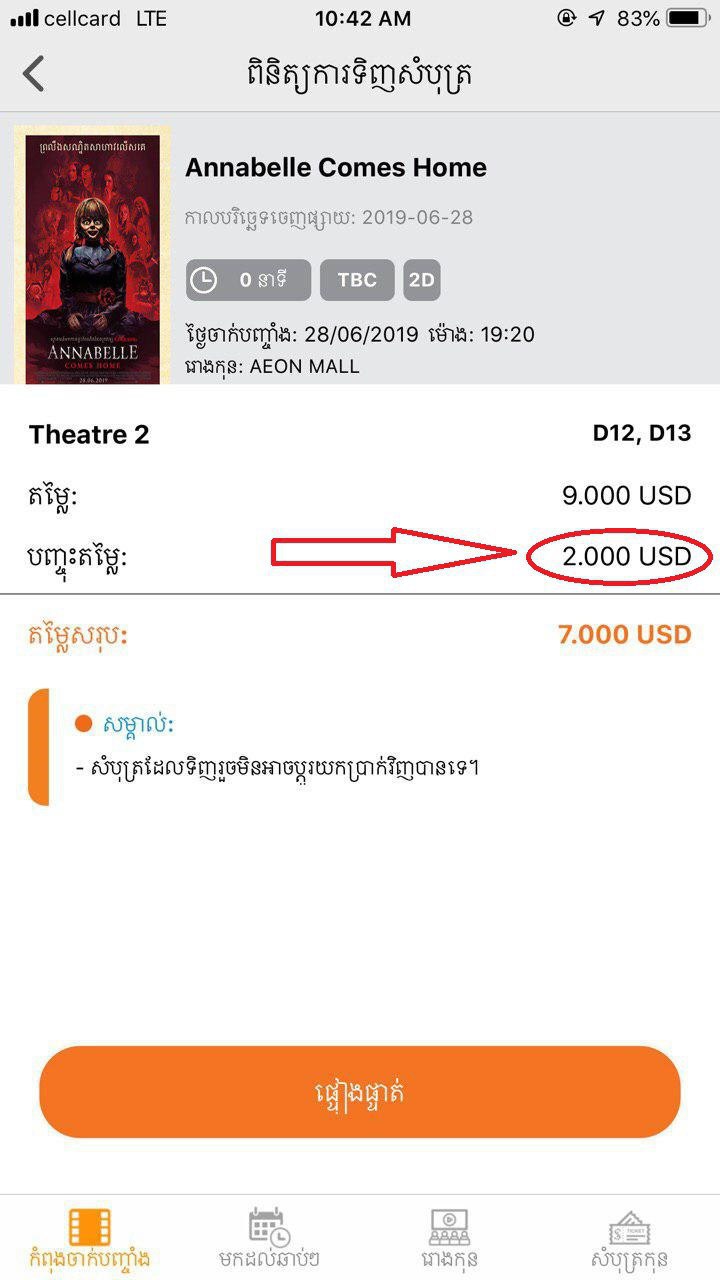Screen dimensions: 720x1280
Task: Open the Now Showing film-strip tab icon
Action: (x=89, y=1227)
